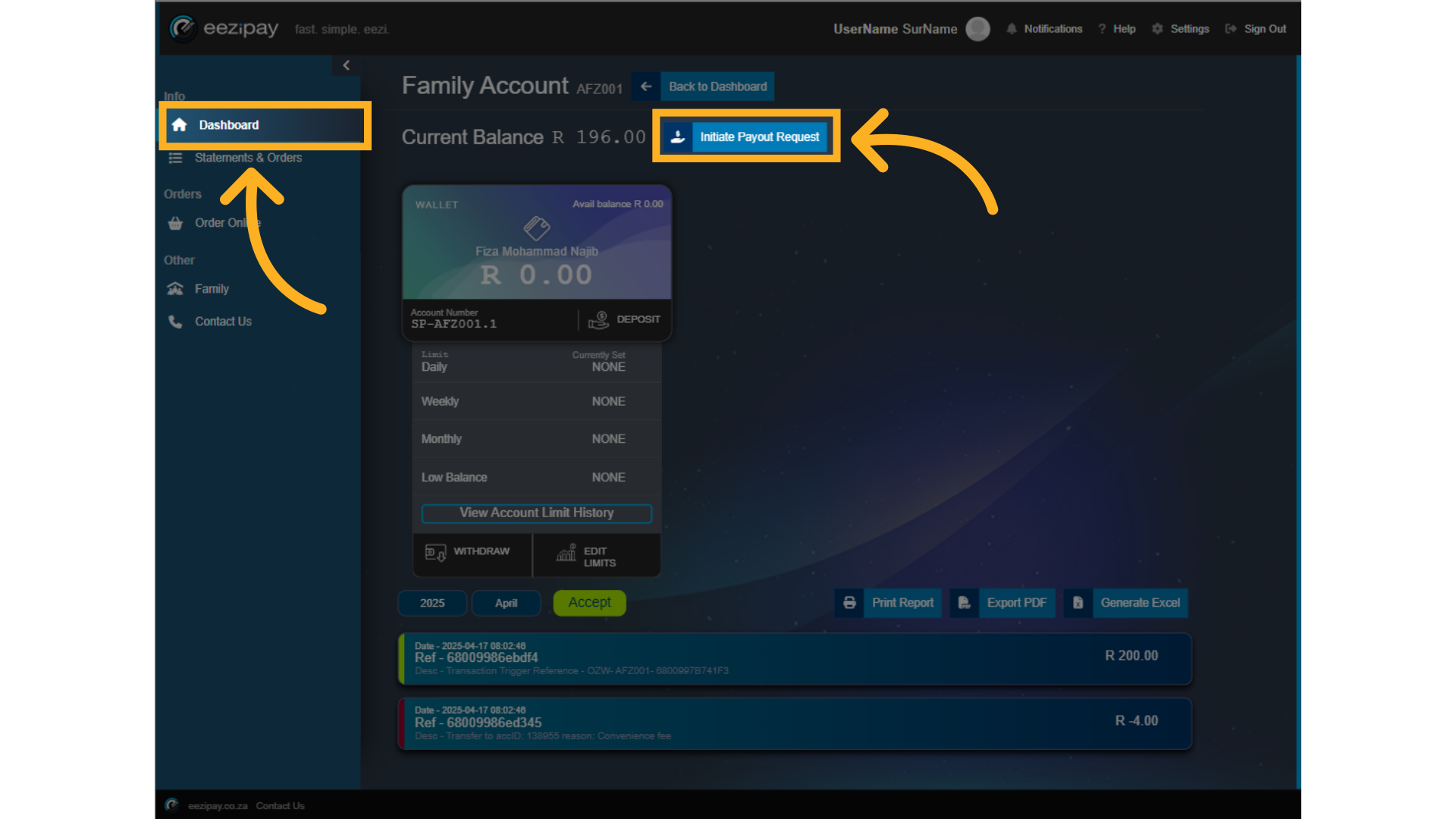Click eezipay.co.za footer link

coord(218,806)
